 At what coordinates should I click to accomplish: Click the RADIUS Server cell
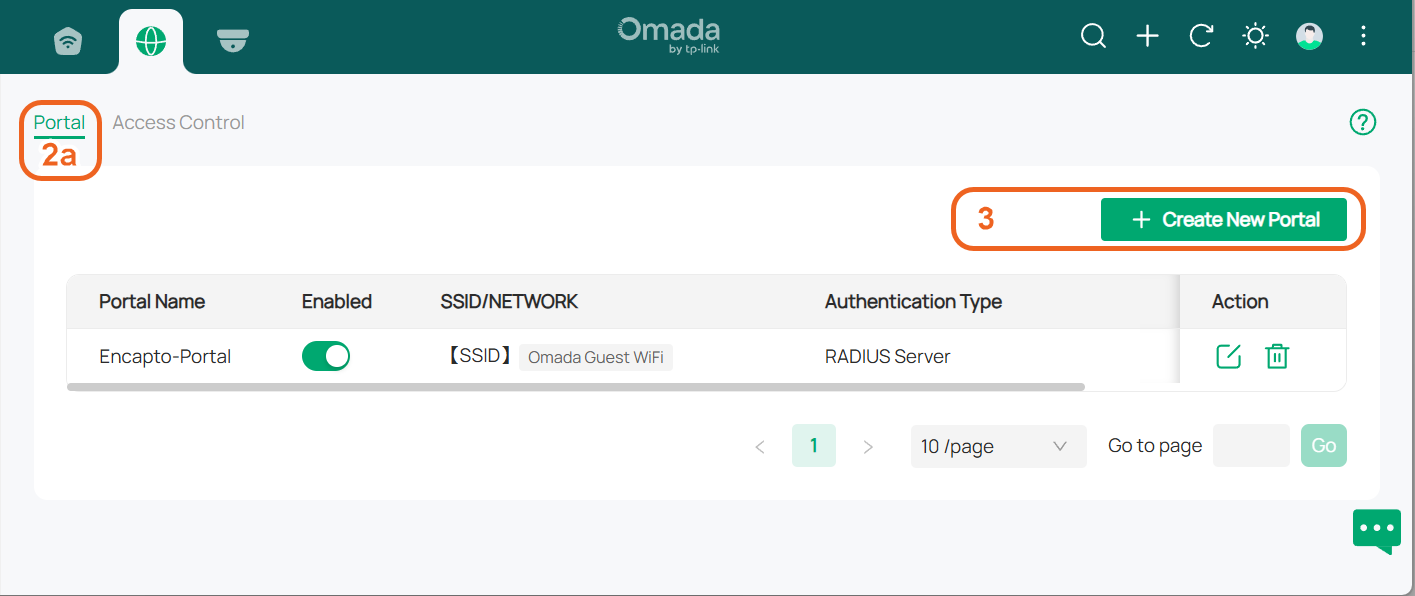click(887, 356)
